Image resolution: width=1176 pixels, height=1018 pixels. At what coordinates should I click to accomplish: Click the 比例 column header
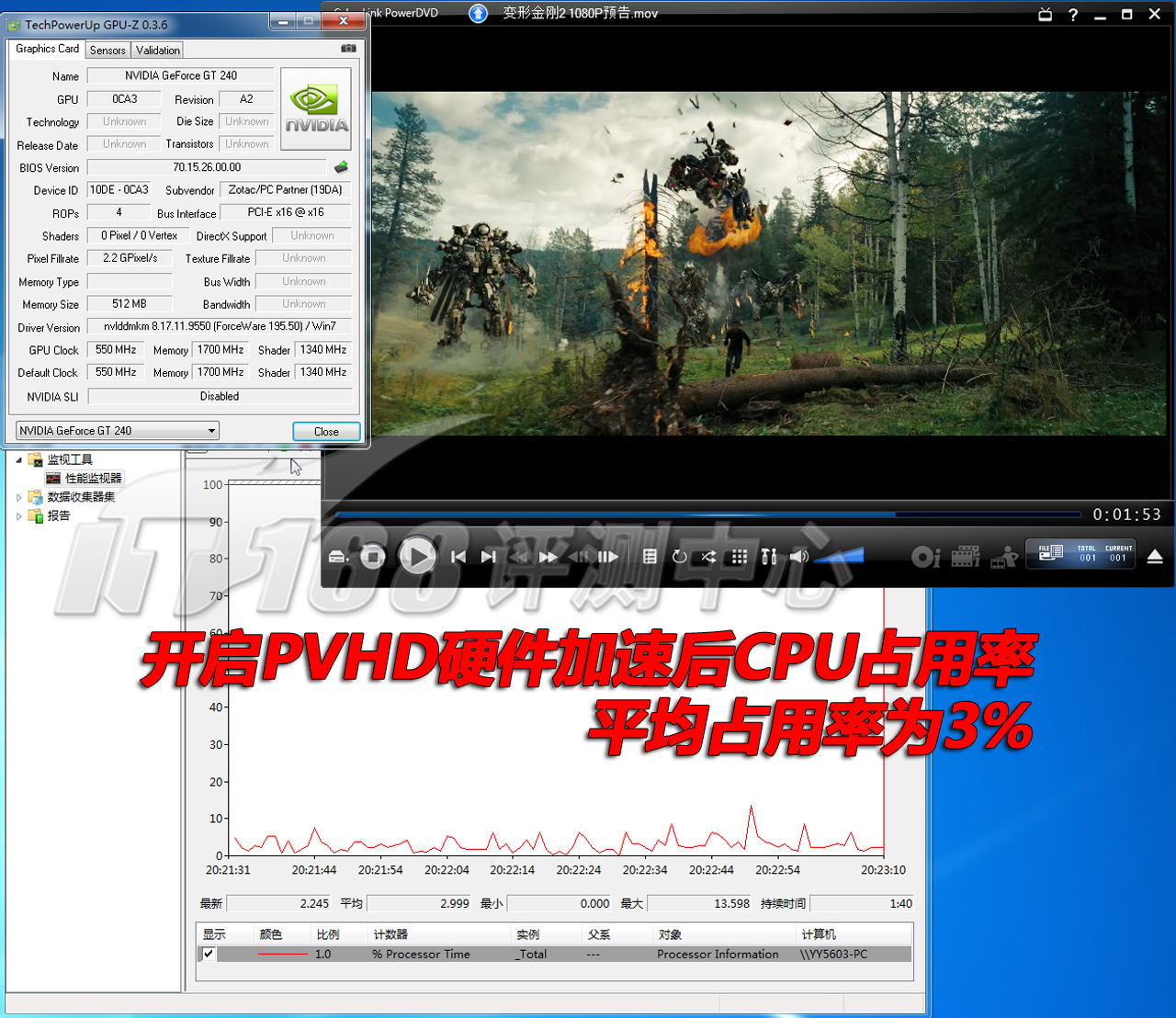click(x=339, y=934)
